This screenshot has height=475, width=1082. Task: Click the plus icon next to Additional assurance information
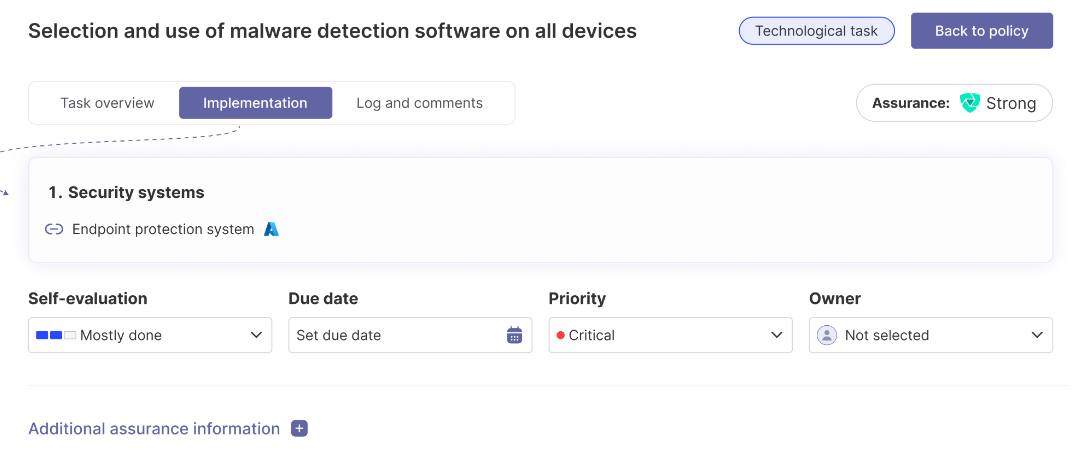point(299,428)
